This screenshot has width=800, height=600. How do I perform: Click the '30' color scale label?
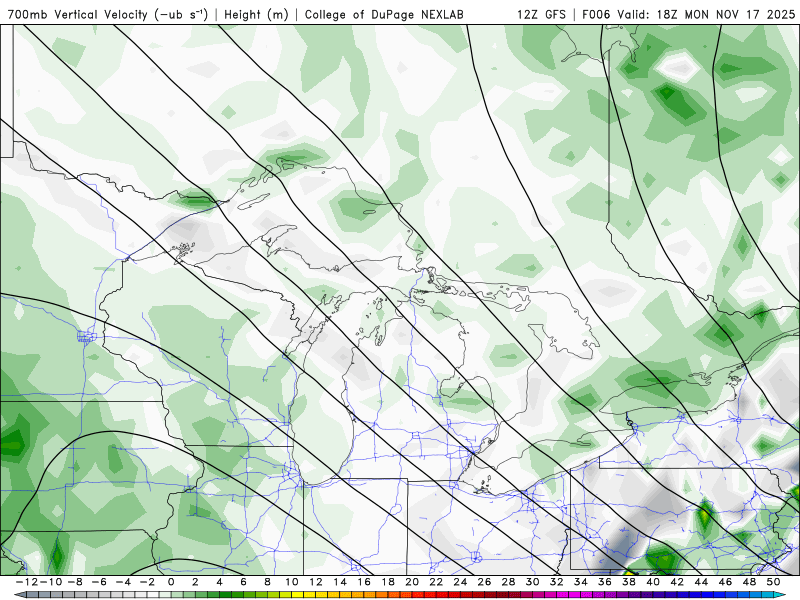click(533, 582)
